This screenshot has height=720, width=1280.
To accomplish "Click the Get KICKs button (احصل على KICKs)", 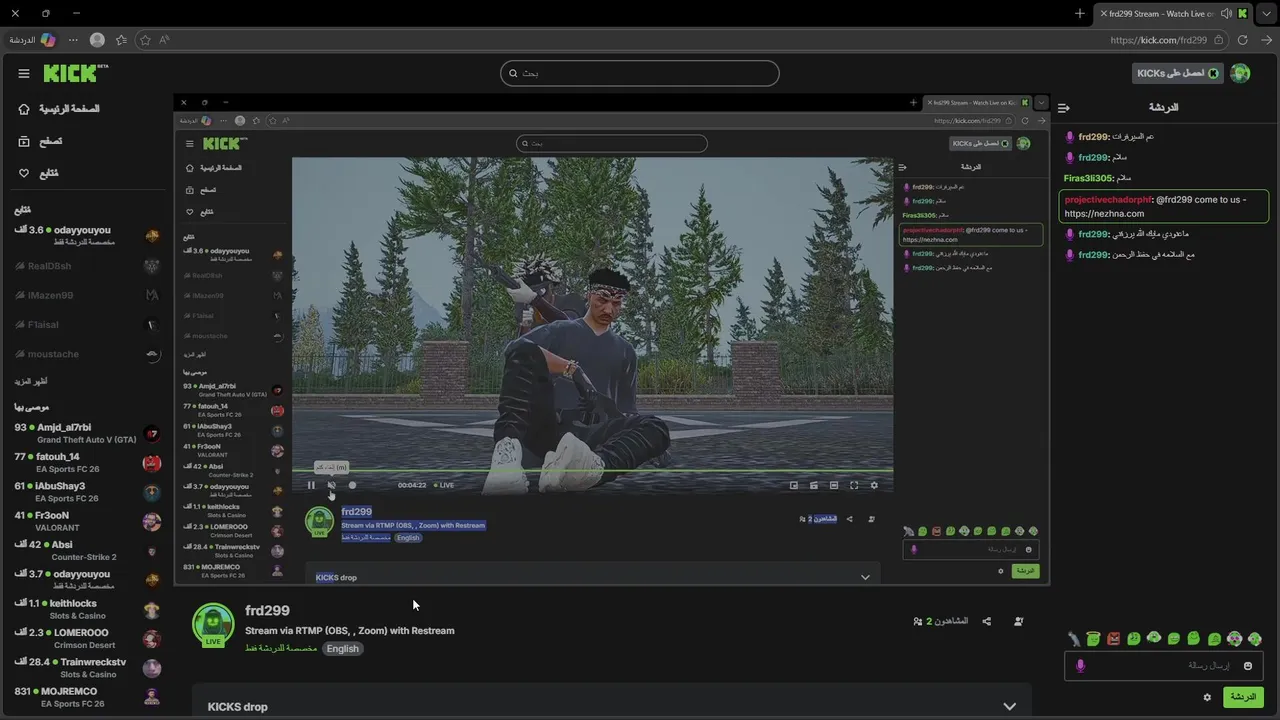I will 1177,73.
